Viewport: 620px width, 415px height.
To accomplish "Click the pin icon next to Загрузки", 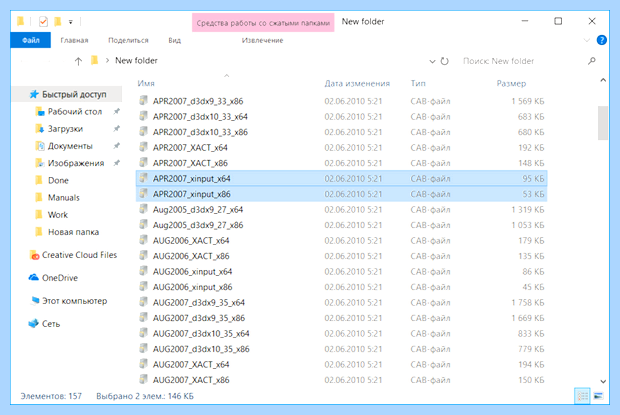I will (x=116, y=128).
